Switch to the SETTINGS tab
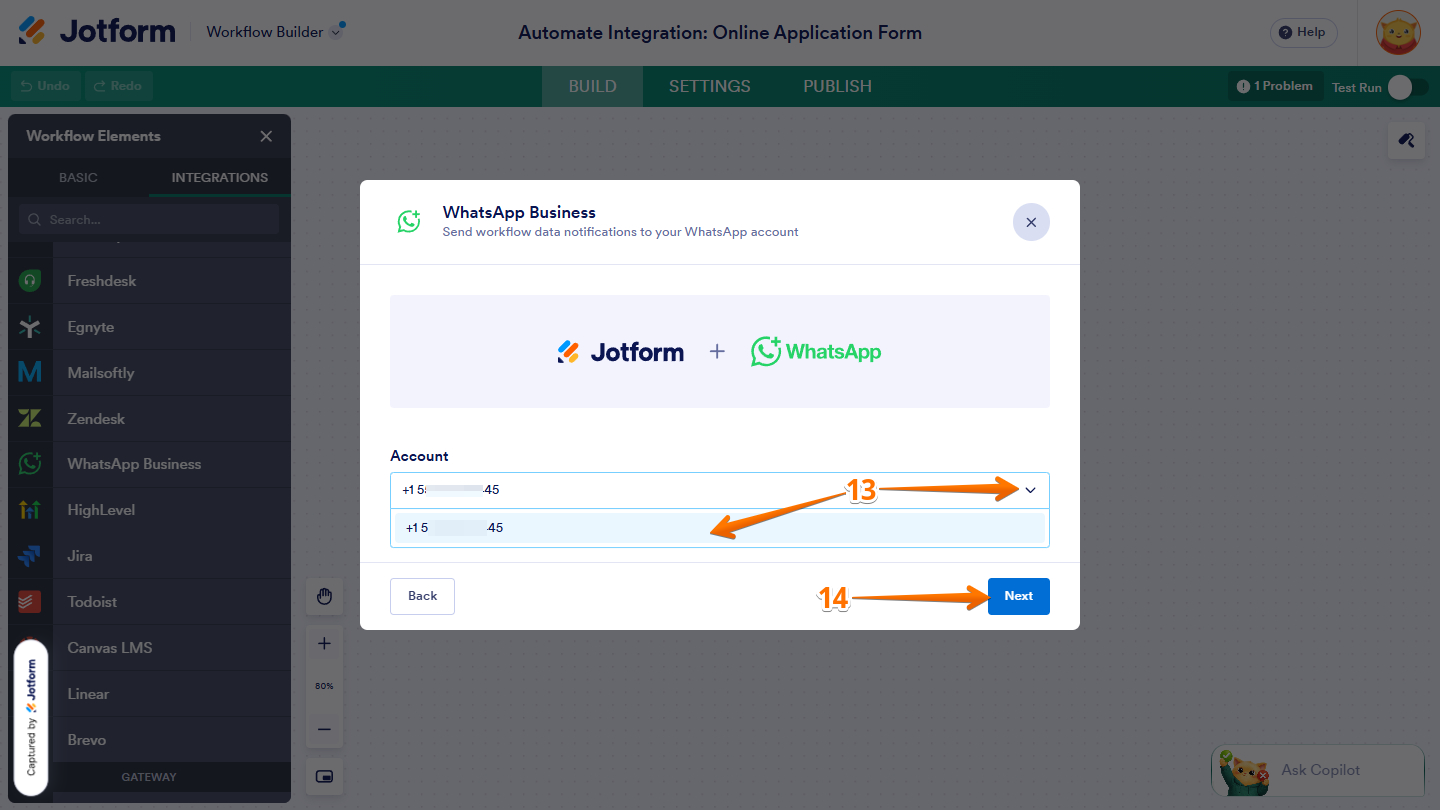The image size is (1440, 810). click(x=710, y=86)
